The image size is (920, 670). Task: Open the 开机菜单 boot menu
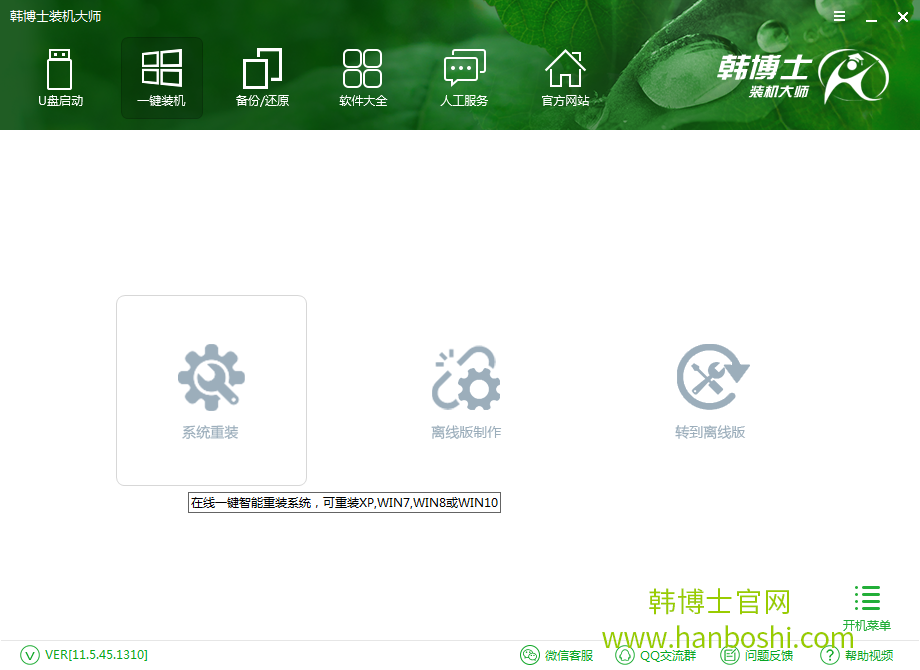[x=866, y=605]
